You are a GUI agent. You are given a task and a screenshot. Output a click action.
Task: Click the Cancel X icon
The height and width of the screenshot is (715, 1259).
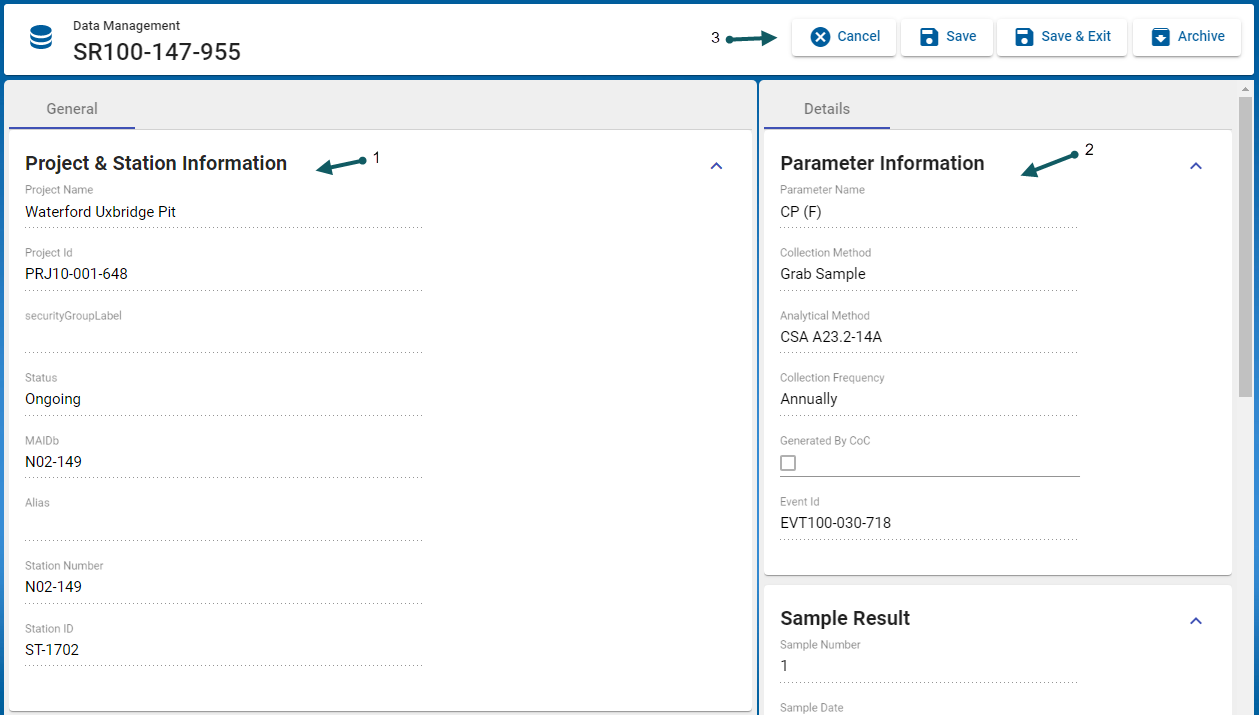[820, 37]
